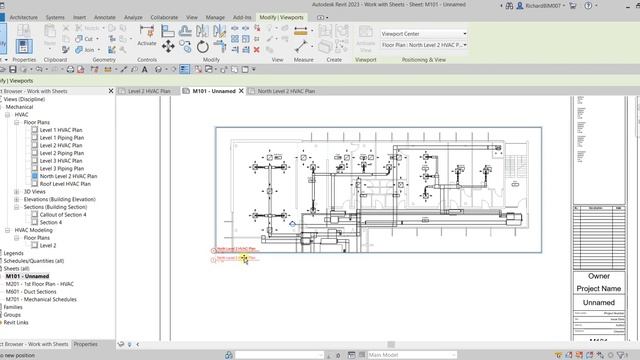This screenshot has width=640, height=360.
Task: Switch to North Level 2 HVAC Plan view tab
Action: (x=286, y=91)
